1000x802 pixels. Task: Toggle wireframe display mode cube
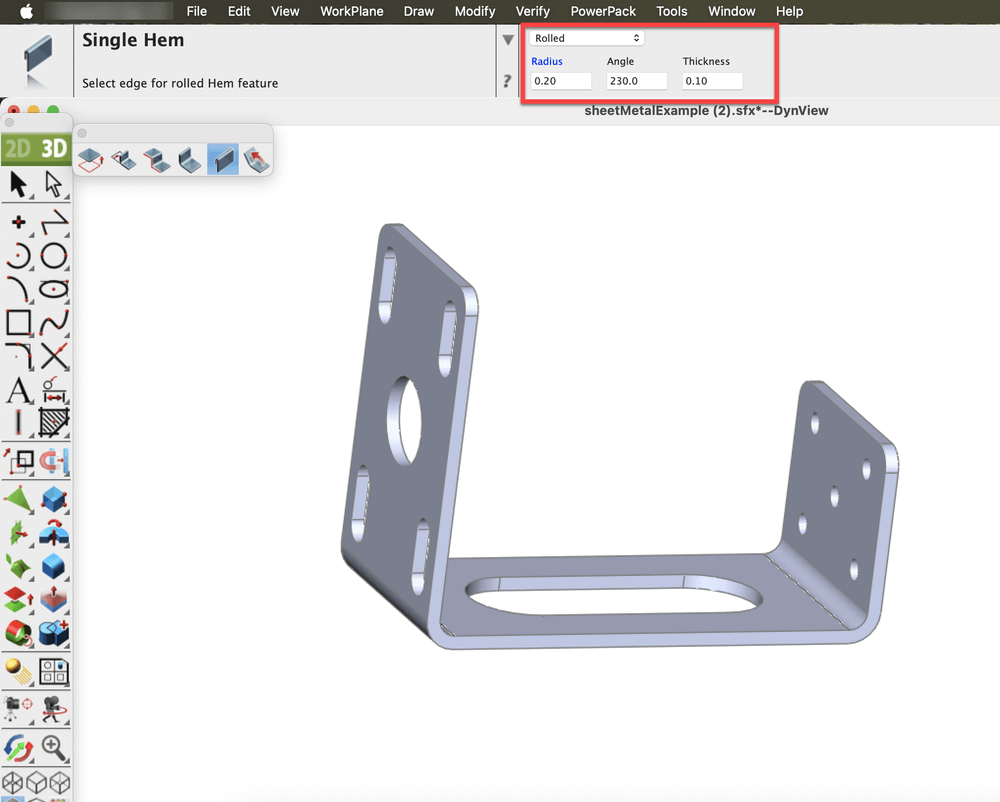(15, 783)
